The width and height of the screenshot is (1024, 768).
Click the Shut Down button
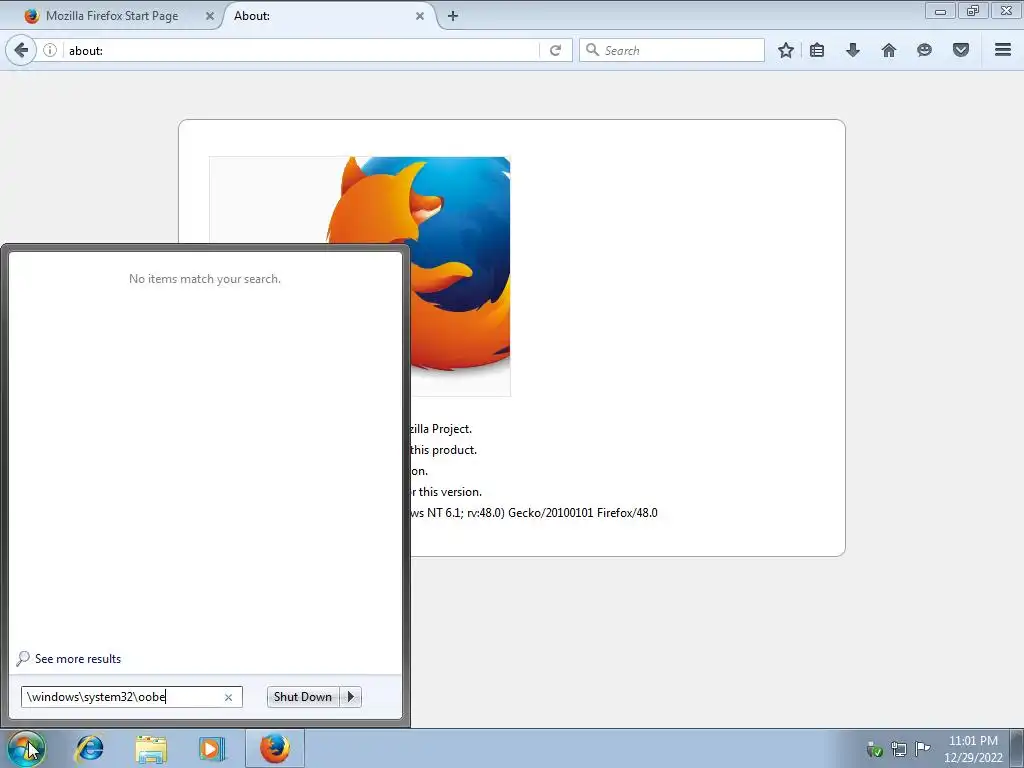303,697
